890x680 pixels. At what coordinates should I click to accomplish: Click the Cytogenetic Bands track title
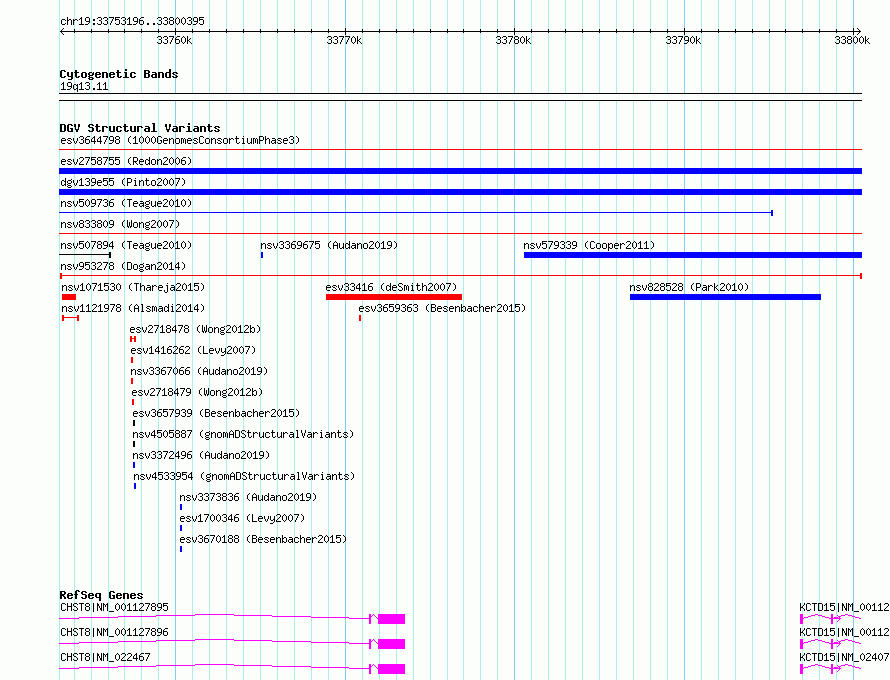point(119,74)
